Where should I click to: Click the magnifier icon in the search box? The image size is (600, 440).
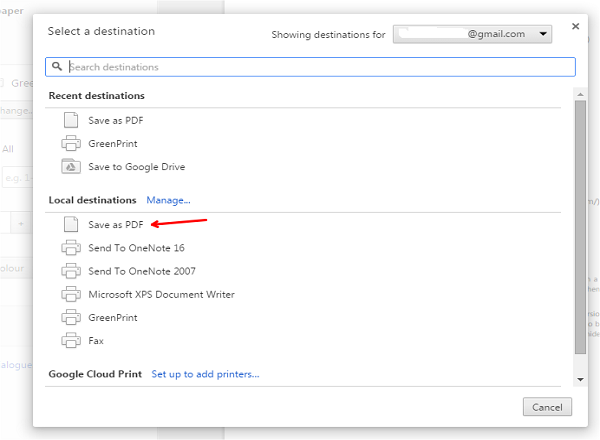[x=57, y=67]
